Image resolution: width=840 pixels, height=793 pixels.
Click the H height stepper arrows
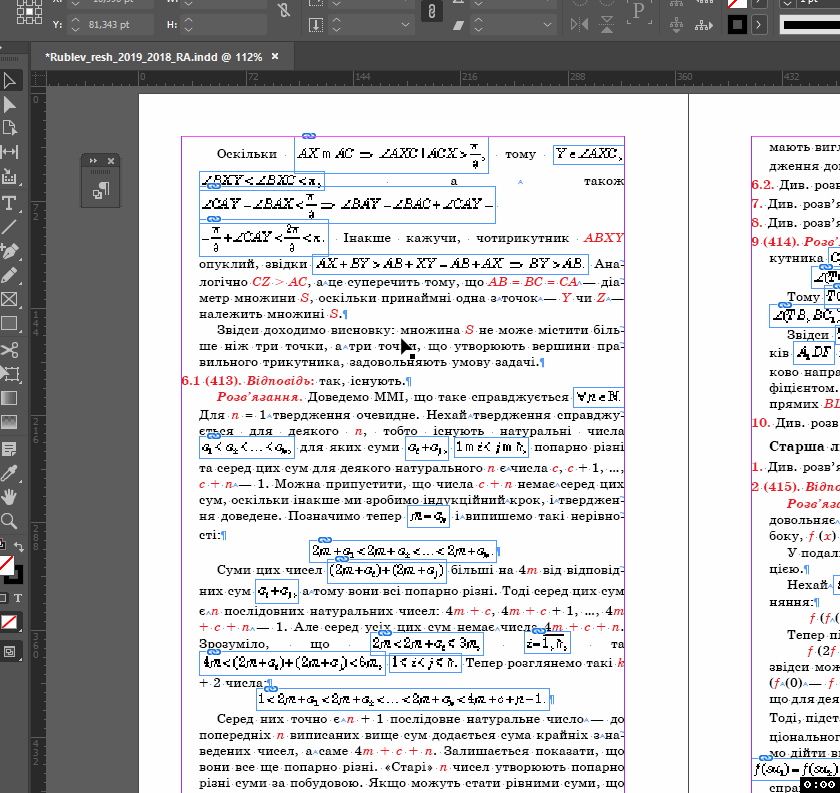(x=188, y=25)
